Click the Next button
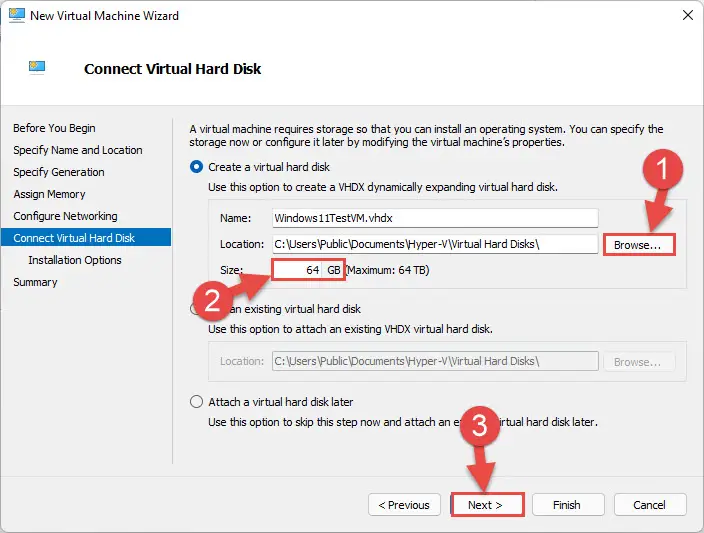 point(487,505)
